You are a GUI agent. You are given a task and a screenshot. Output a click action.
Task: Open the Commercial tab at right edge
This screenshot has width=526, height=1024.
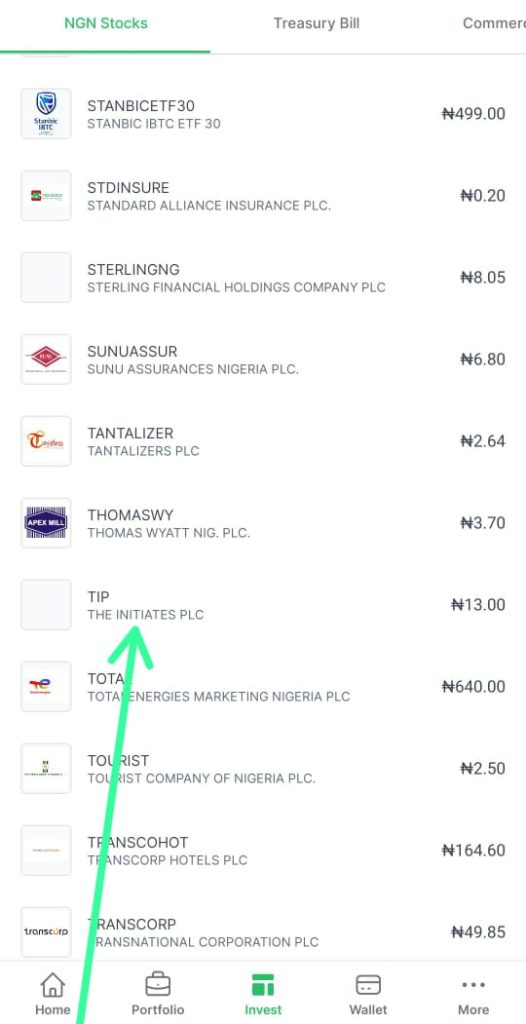click(494, 24)
